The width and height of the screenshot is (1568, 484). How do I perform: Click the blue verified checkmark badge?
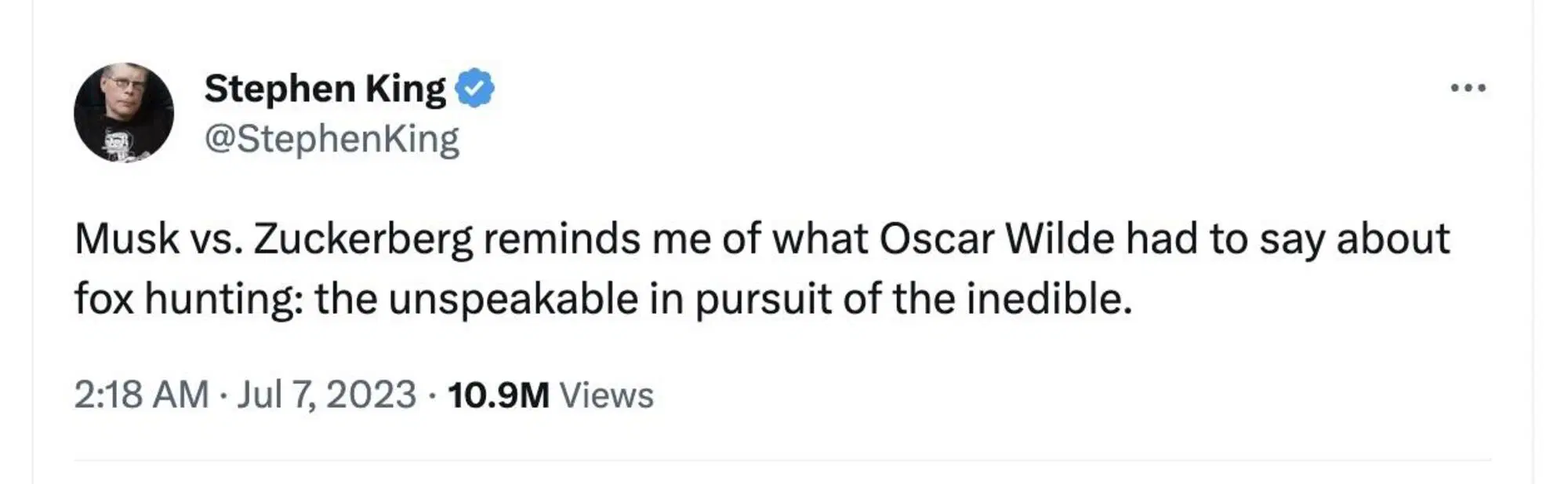pos(475,88)
